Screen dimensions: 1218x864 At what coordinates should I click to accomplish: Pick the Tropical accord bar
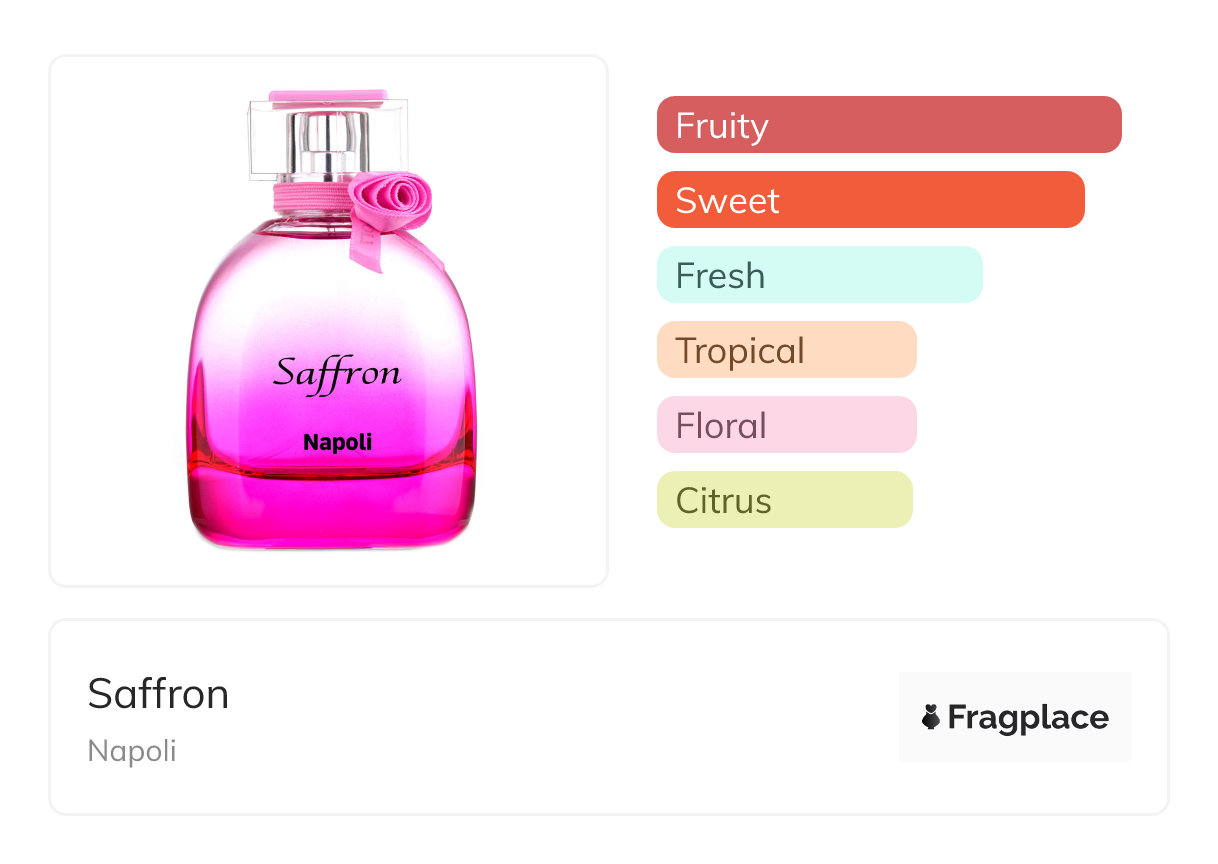pyautogui.click(x=786, y=350)
